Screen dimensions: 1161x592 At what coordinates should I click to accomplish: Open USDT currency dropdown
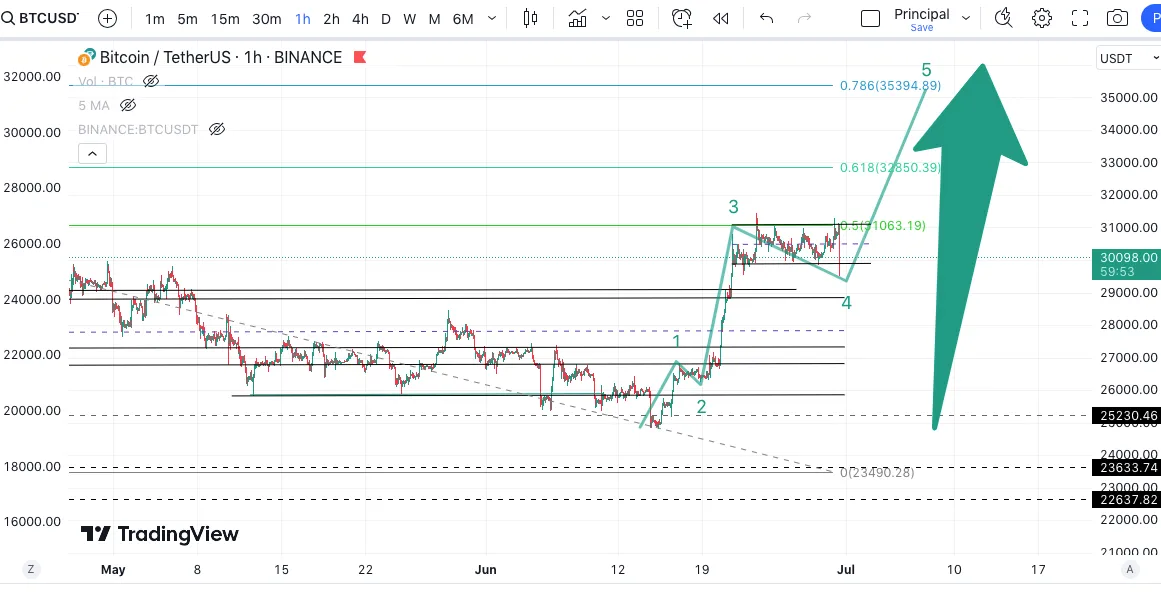pyautogui.click(x=1128, y=58)
